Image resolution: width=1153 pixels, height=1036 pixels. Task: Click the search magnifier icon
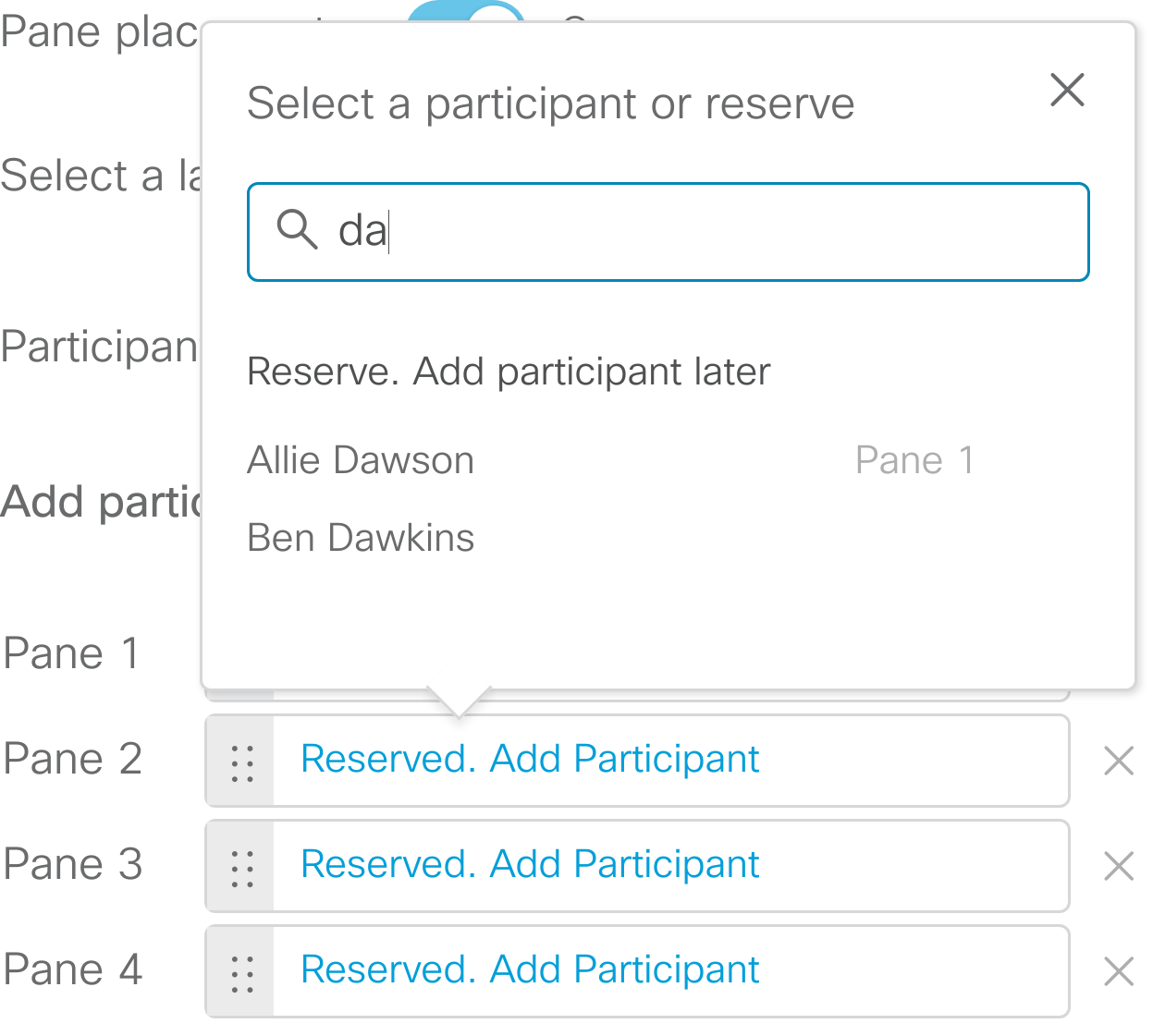coord(298,233)
